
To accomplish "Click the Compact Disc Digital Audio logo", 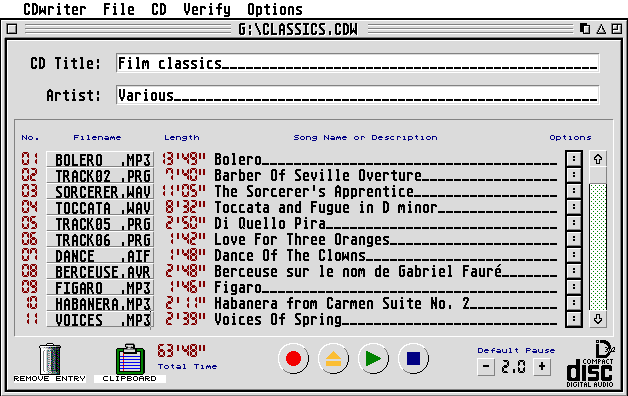I will [590, 364].
